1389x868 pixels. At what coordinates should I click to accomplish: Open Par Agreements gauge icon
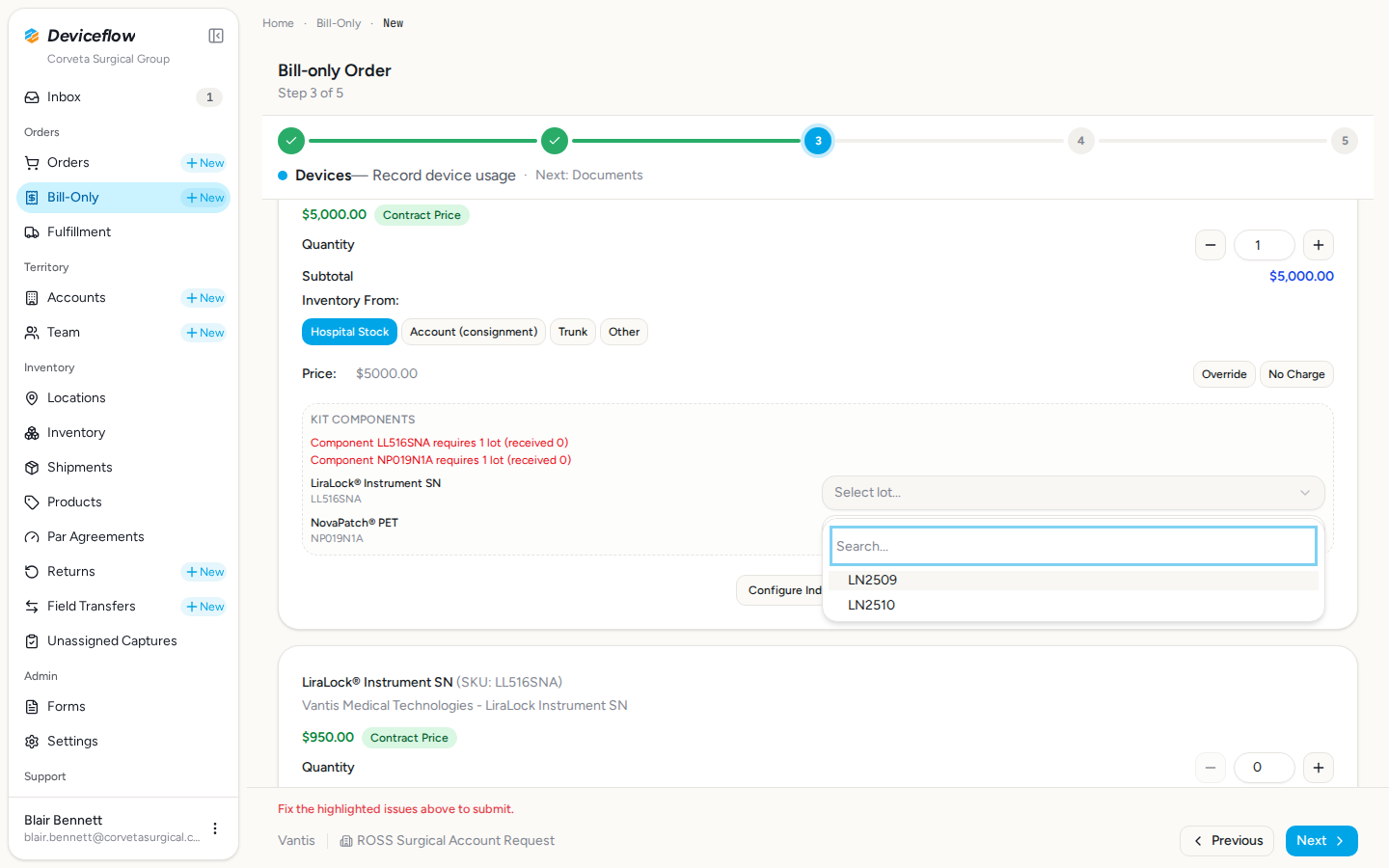click(32, 537)
